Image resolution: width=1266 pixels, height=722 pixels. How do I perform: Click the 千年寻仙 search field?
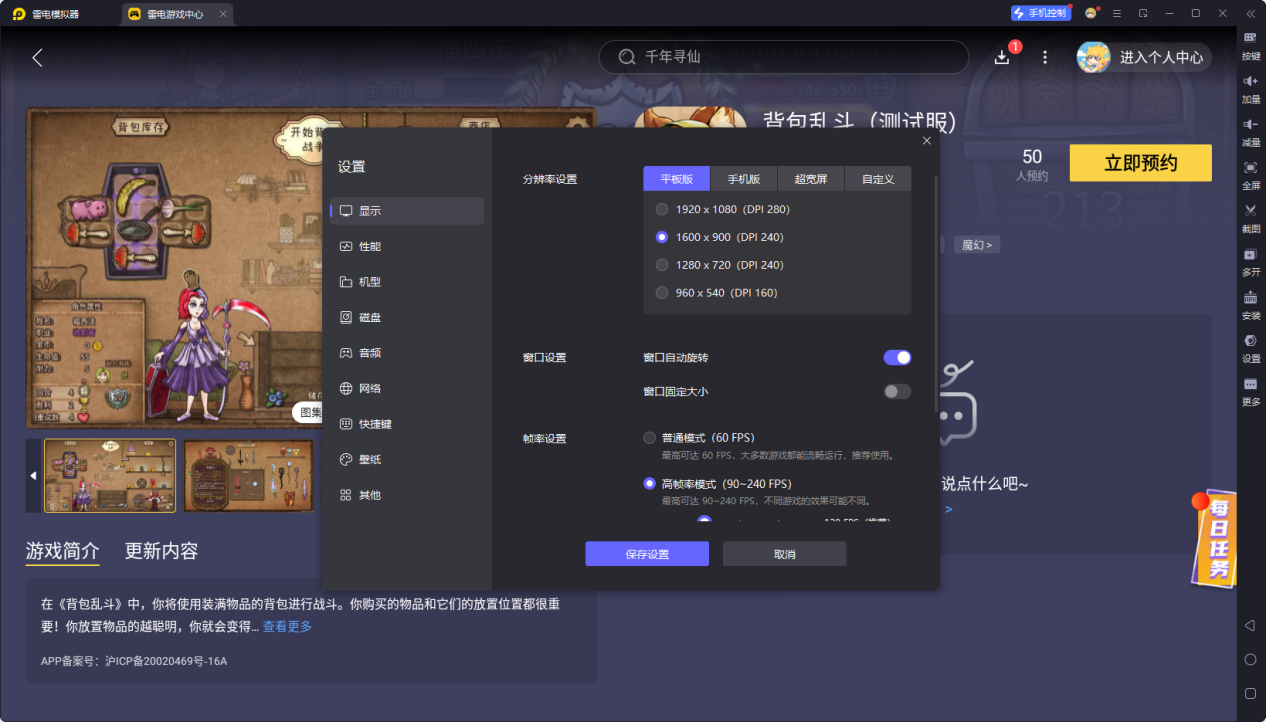click(784, 57)
